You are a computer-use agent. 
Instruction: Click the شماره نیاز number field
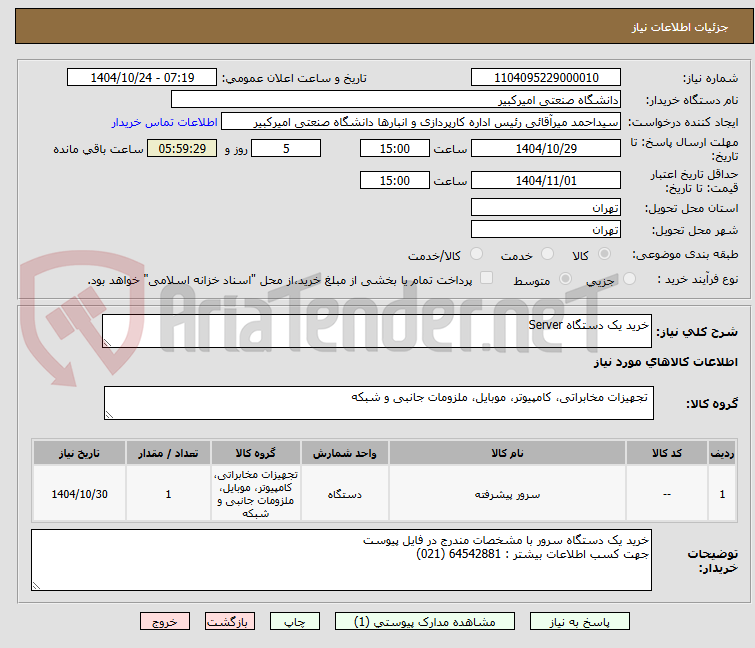546,78
